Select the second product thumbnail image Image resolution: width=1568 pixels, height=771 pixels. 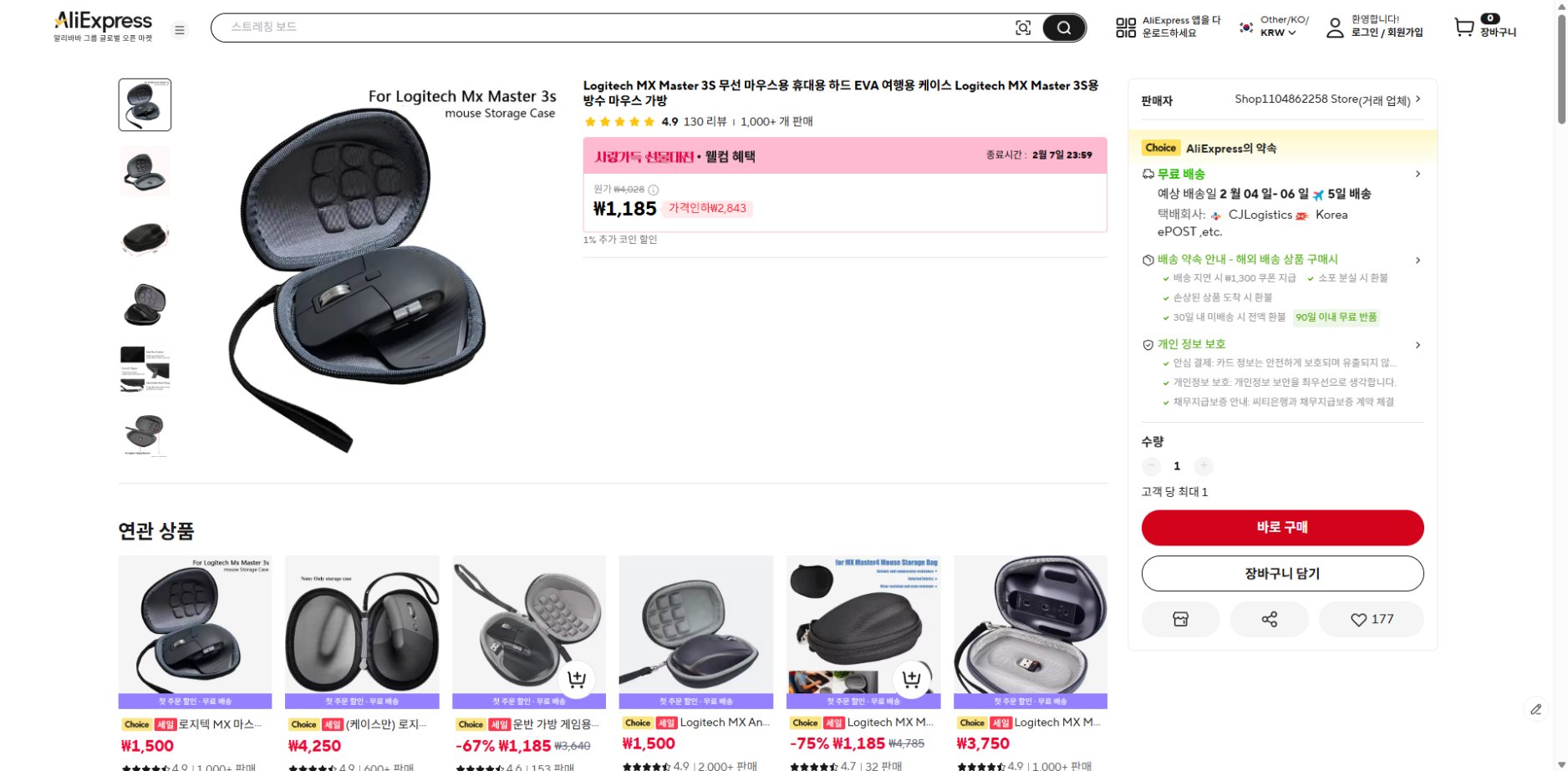click(x=145, y=171)
